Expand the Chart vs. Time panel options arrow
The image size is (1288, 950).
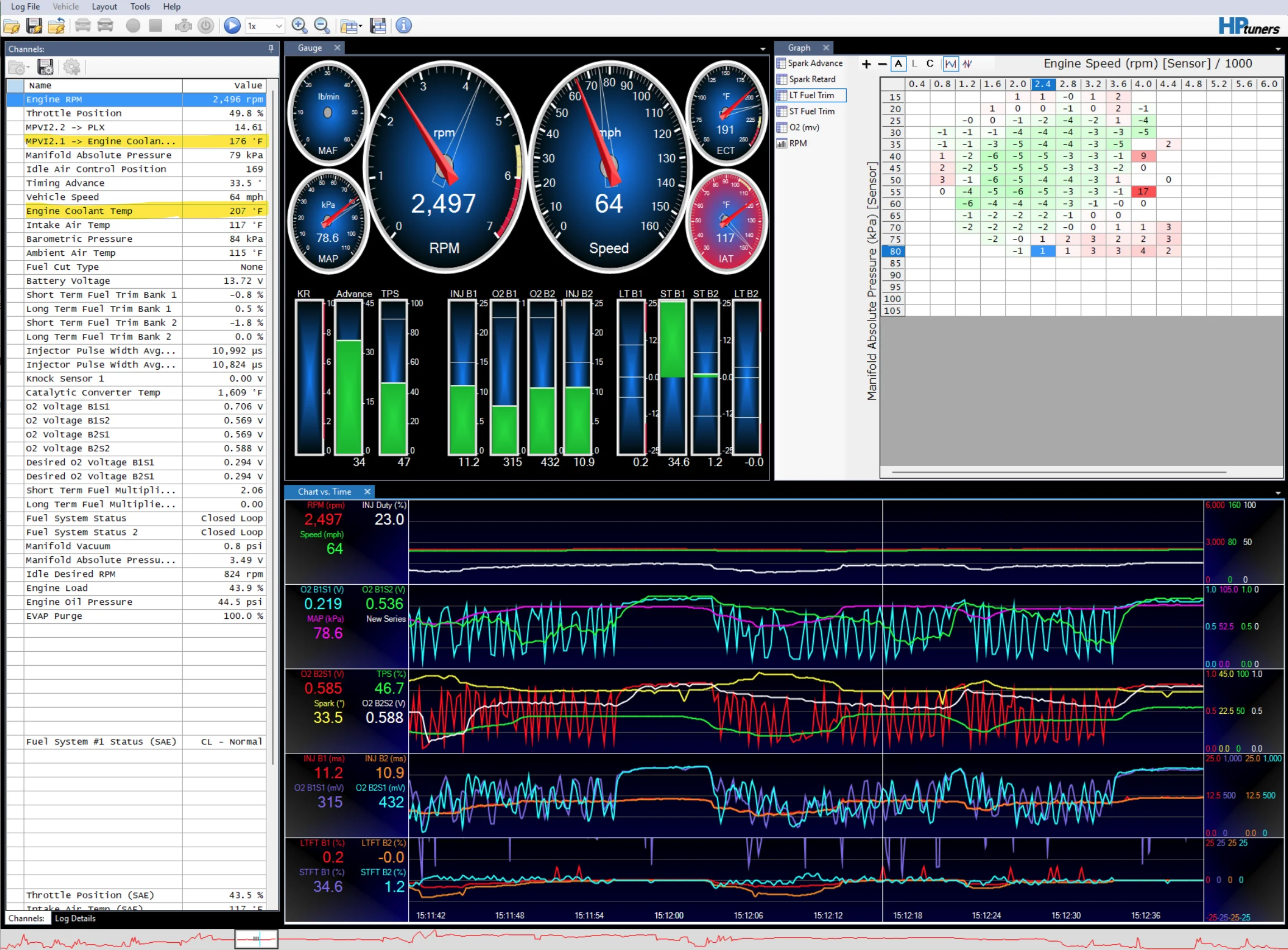[x=1278, y=493]
